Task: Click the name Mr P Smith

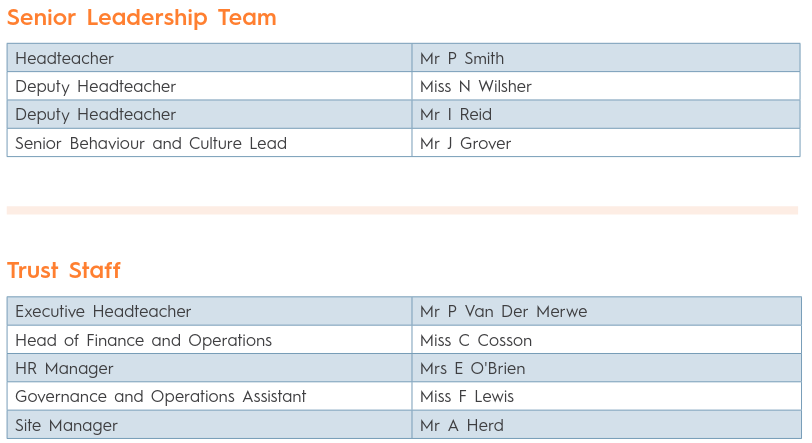Action: pos(462,58)
